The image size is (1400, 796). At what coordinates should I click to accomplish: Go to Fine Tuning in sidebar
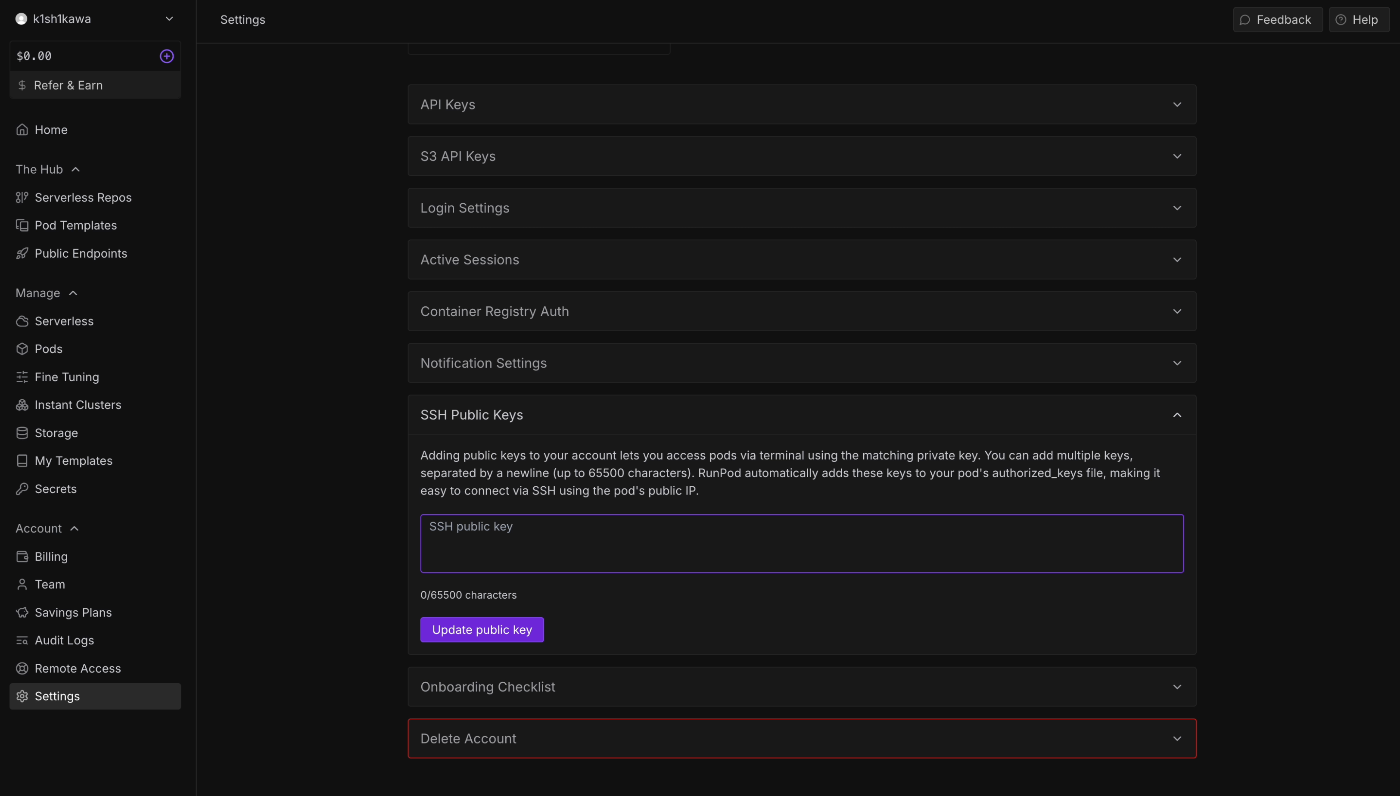click(x=66, y=377)
